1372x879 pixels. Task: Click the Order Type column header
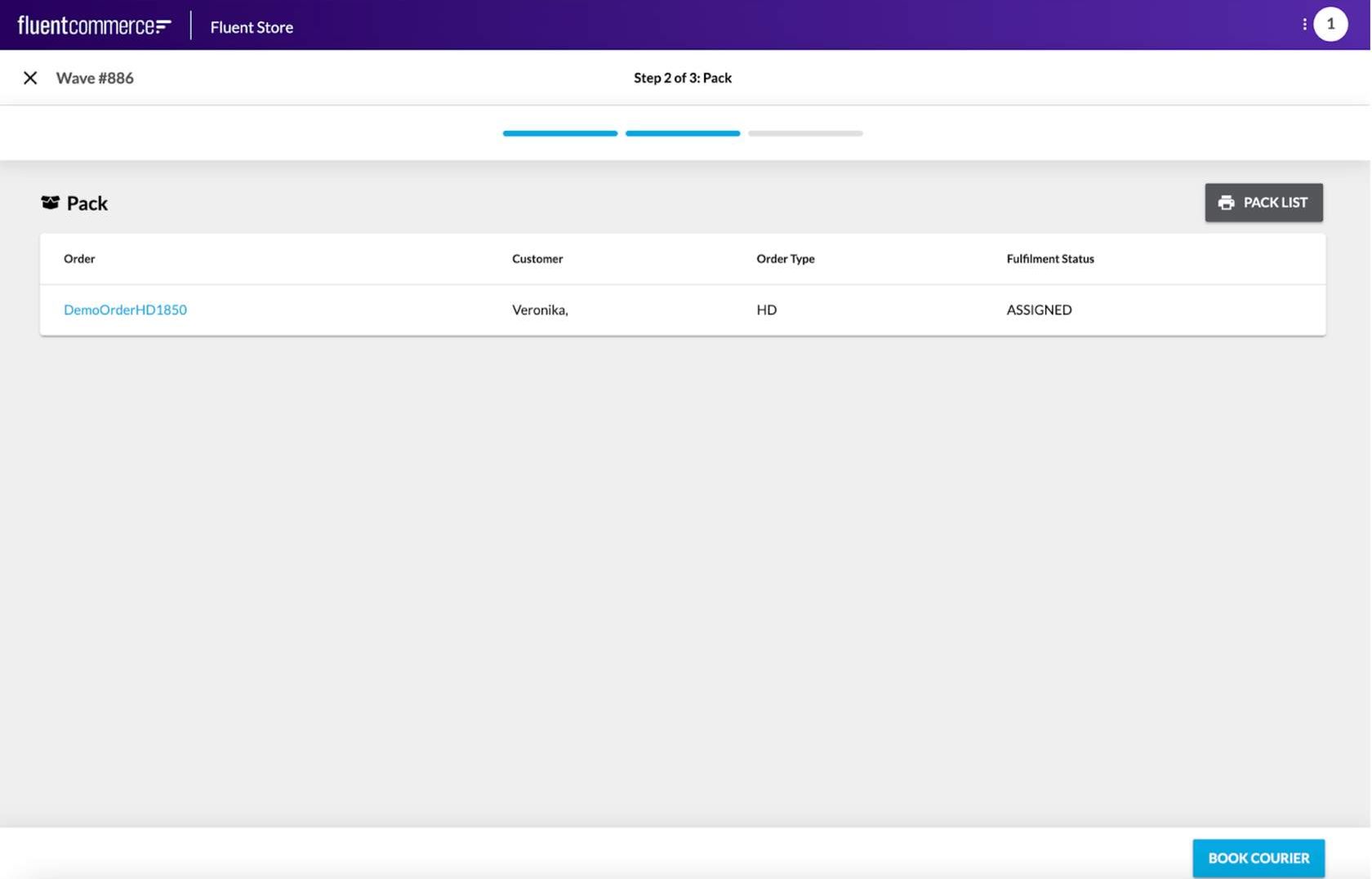[785, 259]
